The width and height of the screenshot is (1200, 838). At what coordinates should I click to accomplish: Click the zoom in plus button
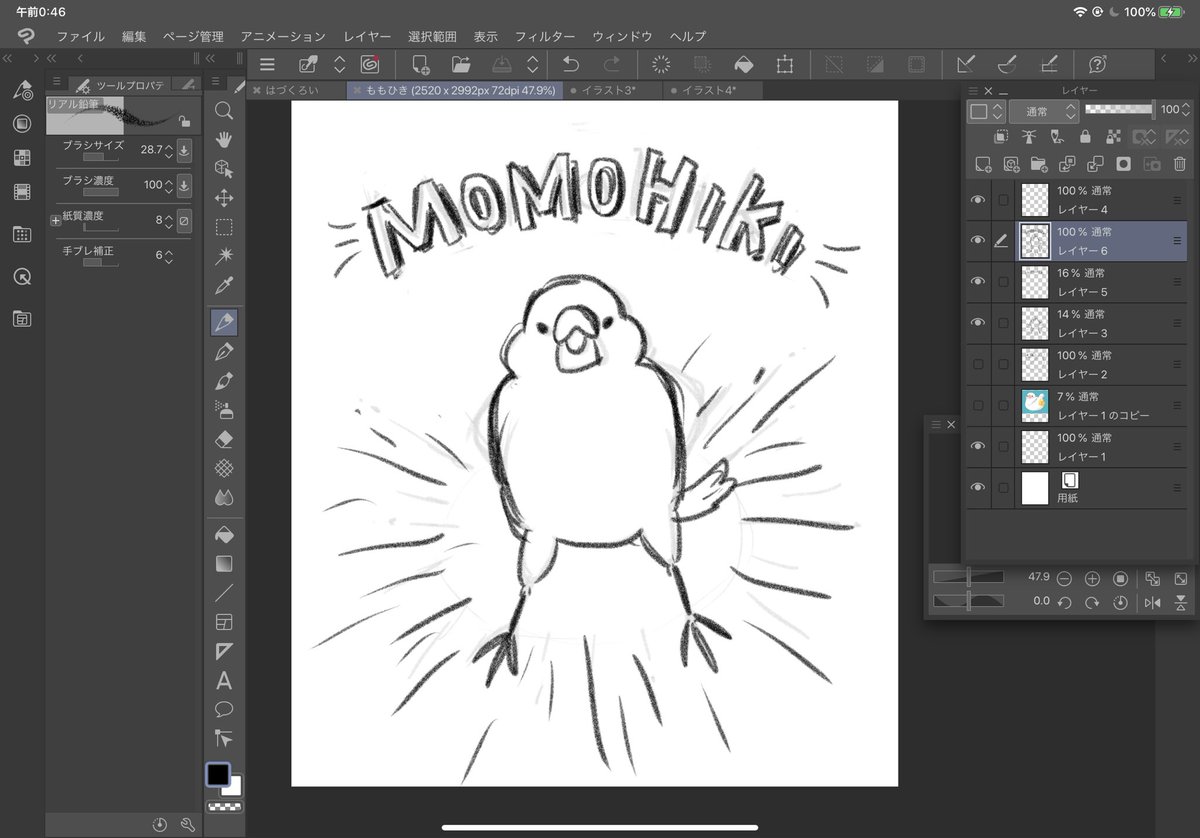click(1093, 578)
